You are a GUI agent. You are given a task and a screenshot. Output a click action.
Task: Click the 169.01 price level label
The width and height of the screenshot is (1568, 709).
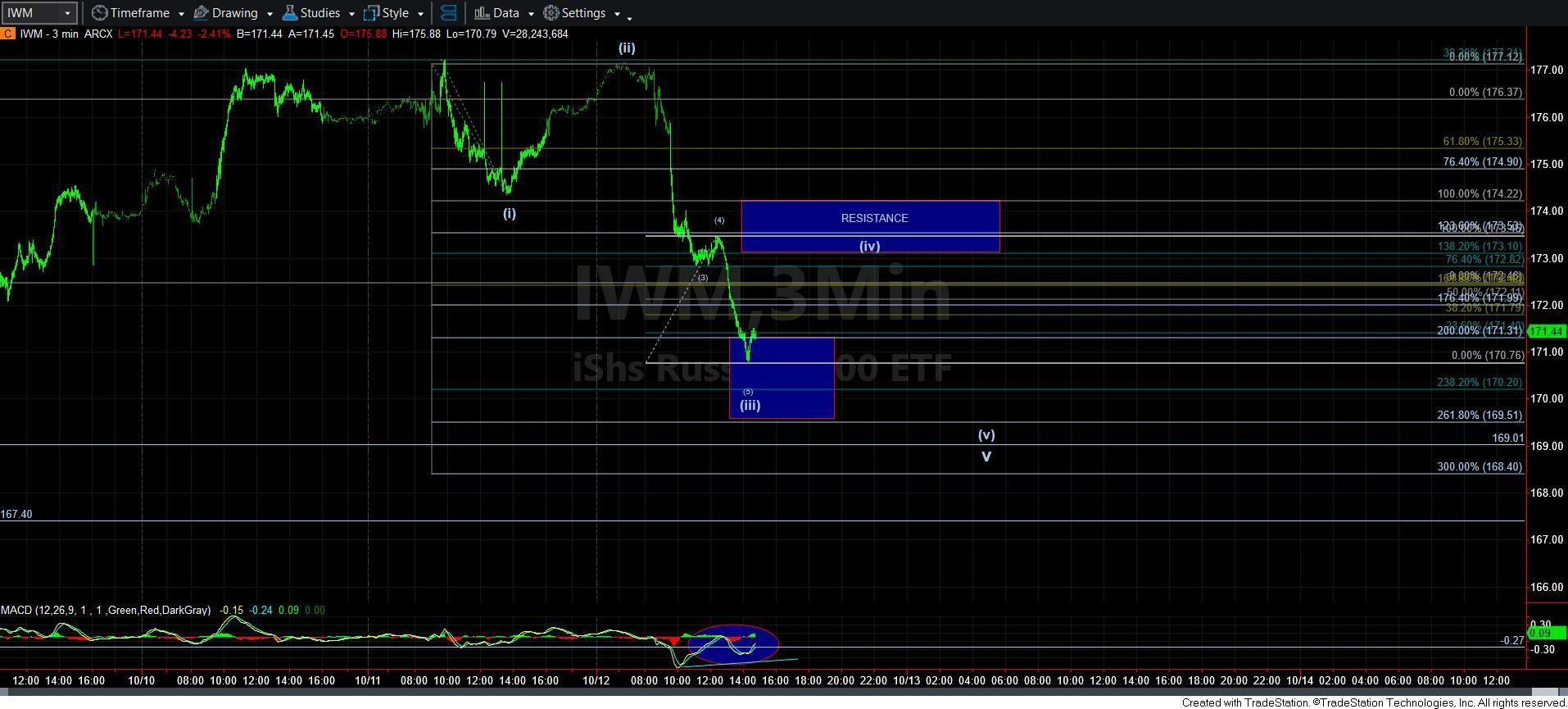(x=1507, y=439)
